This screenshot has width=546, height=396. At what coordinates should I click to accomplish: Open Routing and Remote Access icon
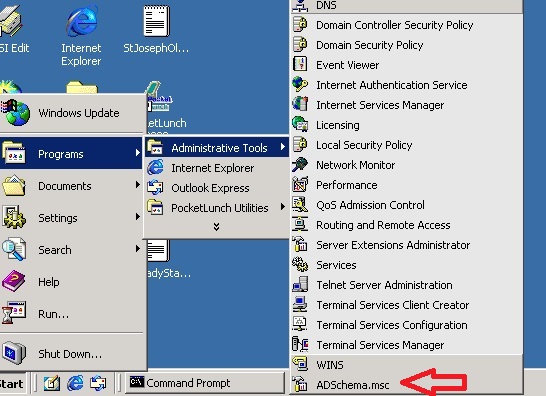(300, 224)
